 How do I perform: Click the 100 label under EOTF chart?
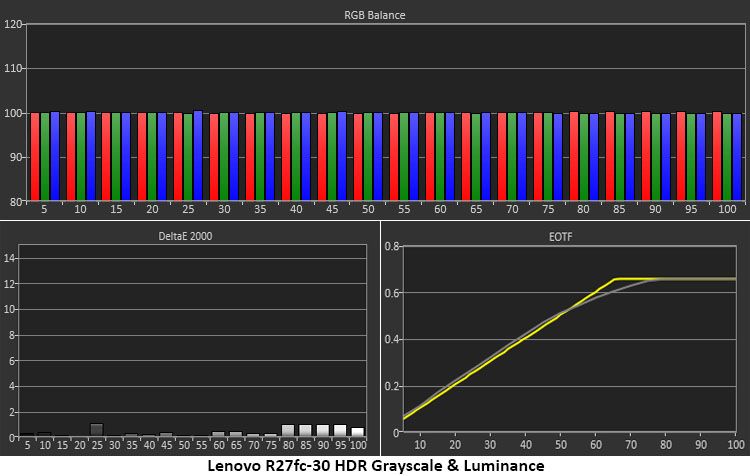point(736,445)
